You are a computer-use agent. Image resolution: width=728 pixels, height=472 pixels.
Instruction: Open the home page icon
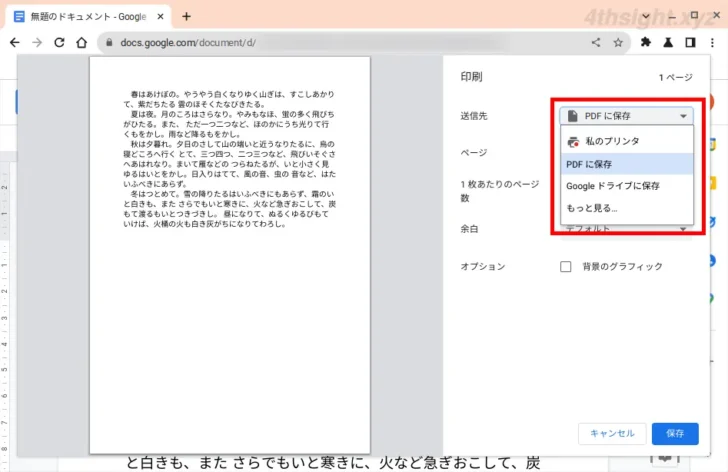coord(82,43)
